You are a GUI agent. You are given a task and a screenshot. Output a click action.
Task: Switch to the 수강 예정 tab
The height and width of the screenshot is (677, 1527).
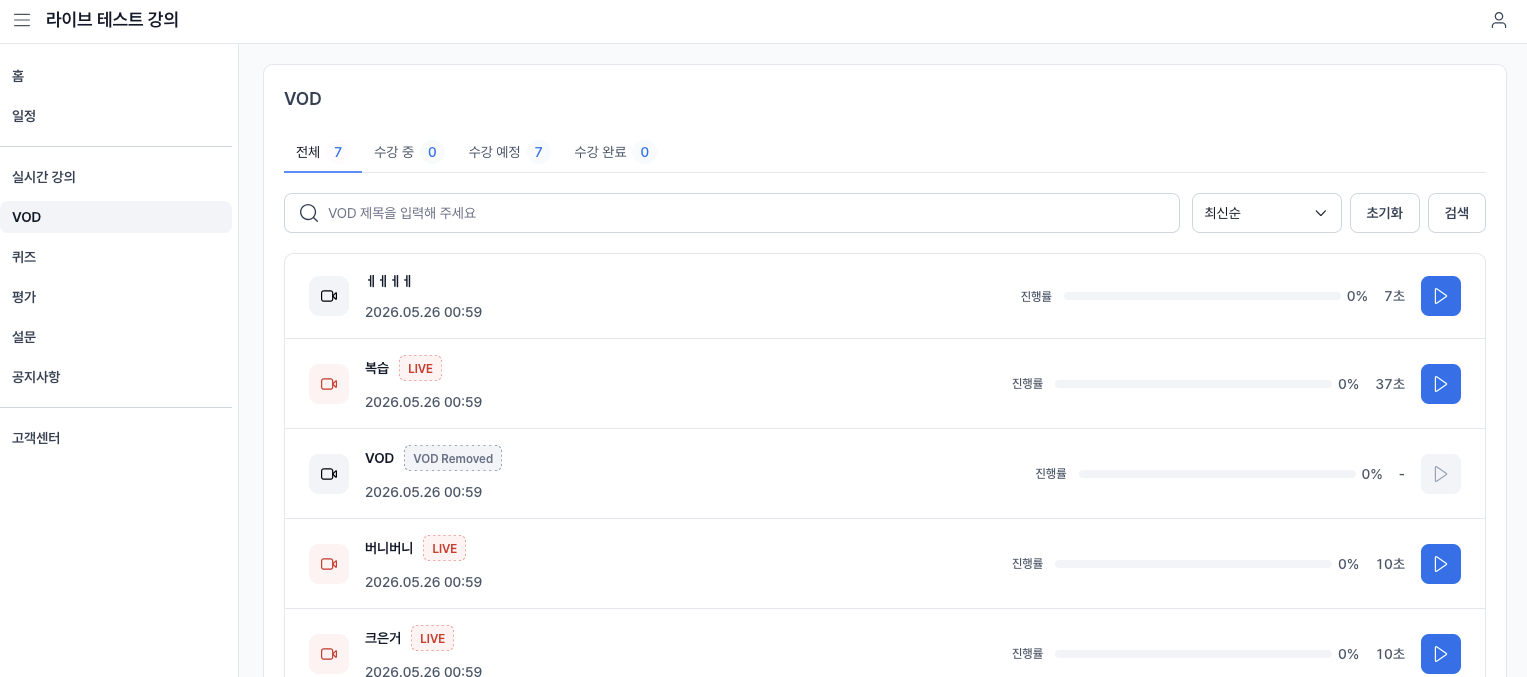(508, 152)
